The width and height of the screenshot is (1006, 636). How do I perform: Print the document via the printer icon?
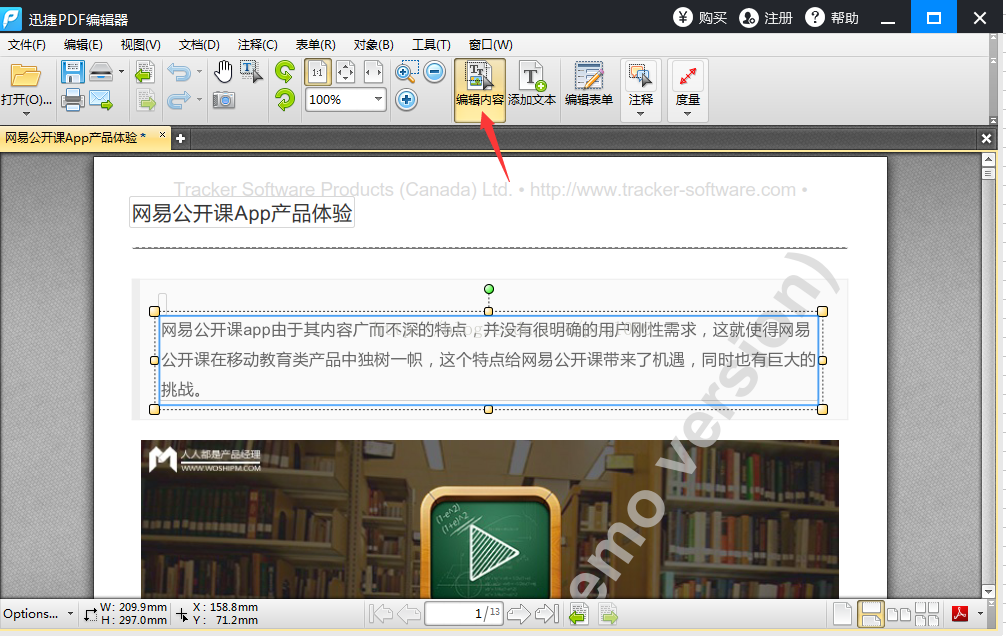72,100
